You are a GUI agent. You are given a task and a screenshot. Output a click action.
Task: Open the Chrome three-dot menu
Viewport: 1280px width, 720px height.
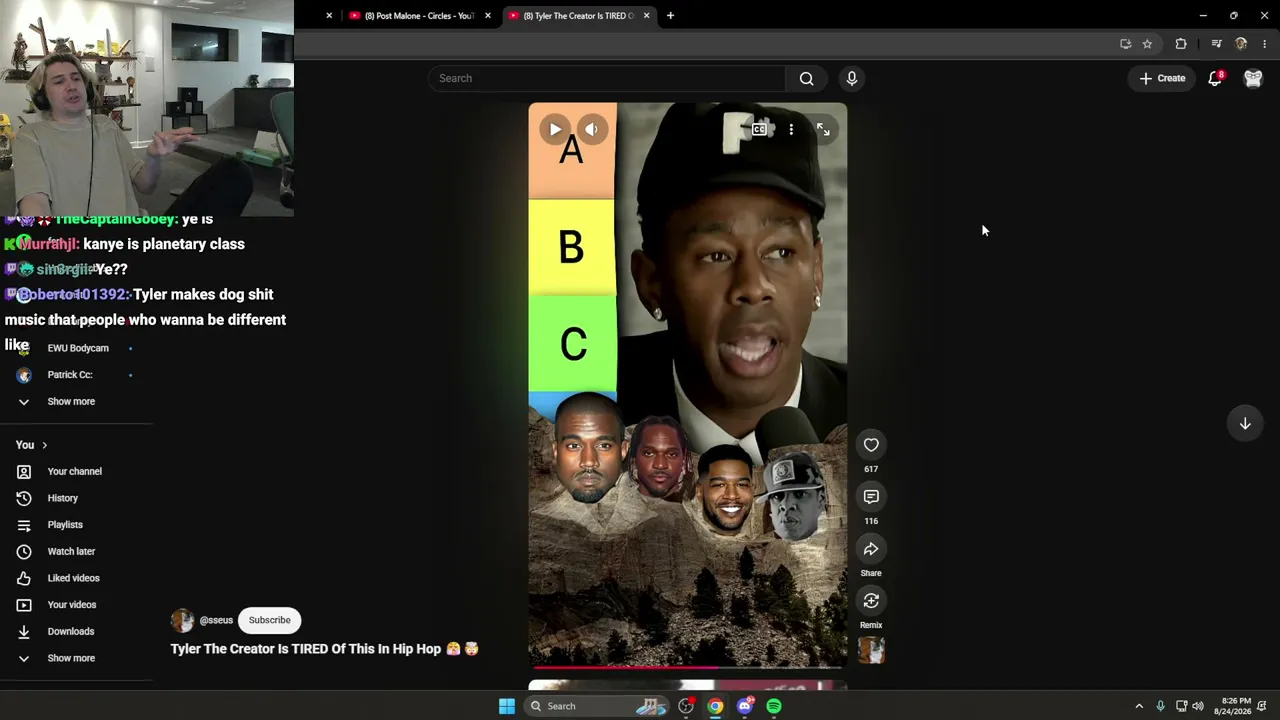[x=1264, y=44]
